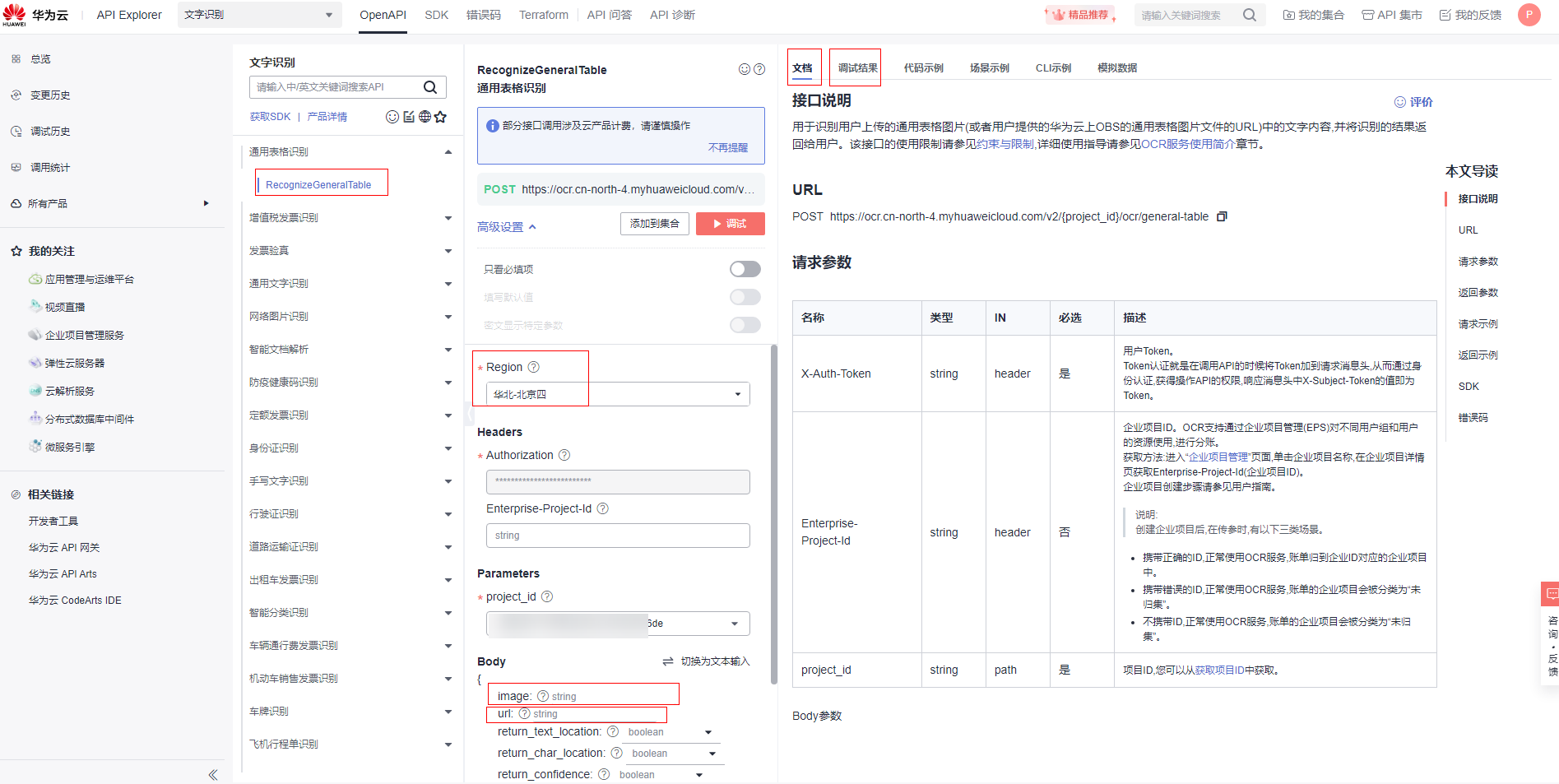The width and height of the screenshot is (1559, 784).
Task: Toggle 只看必填项 switch
Action: [745, 269]
